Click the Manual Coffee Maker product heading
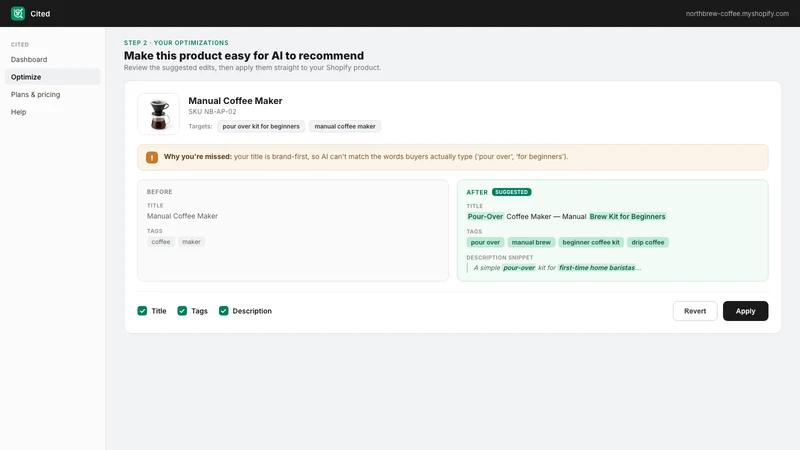800x450 pixels. [x=235, y=101]
